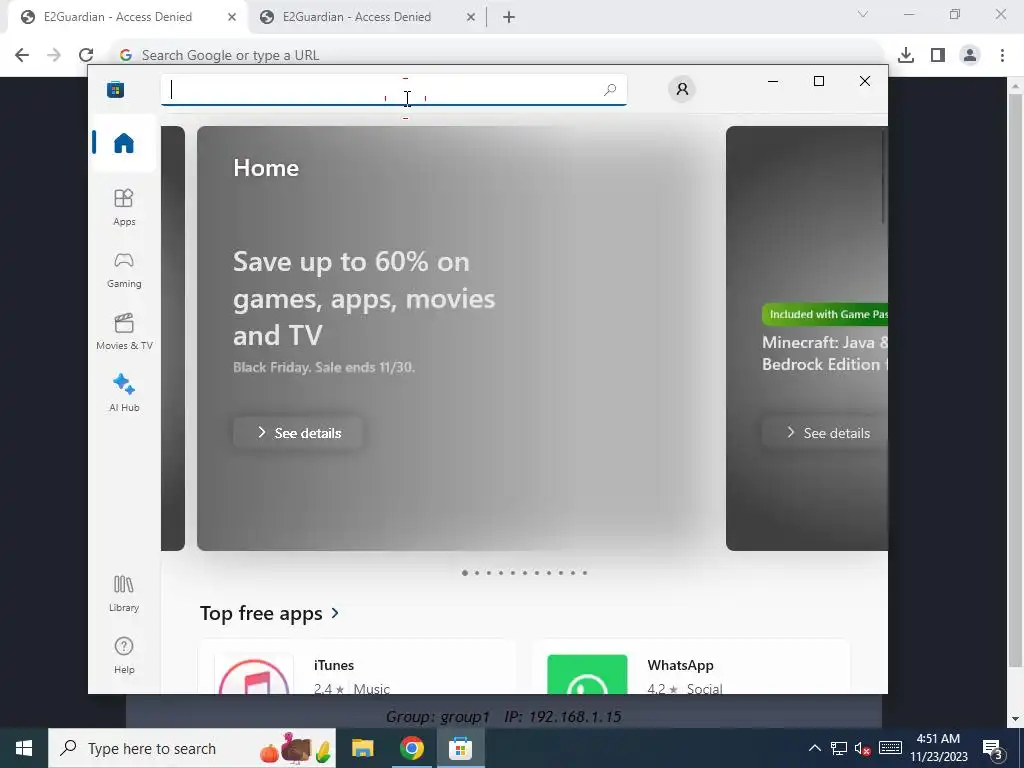Open the Home section in Store sidebar
1024x768 pixels.
(123, 142)
